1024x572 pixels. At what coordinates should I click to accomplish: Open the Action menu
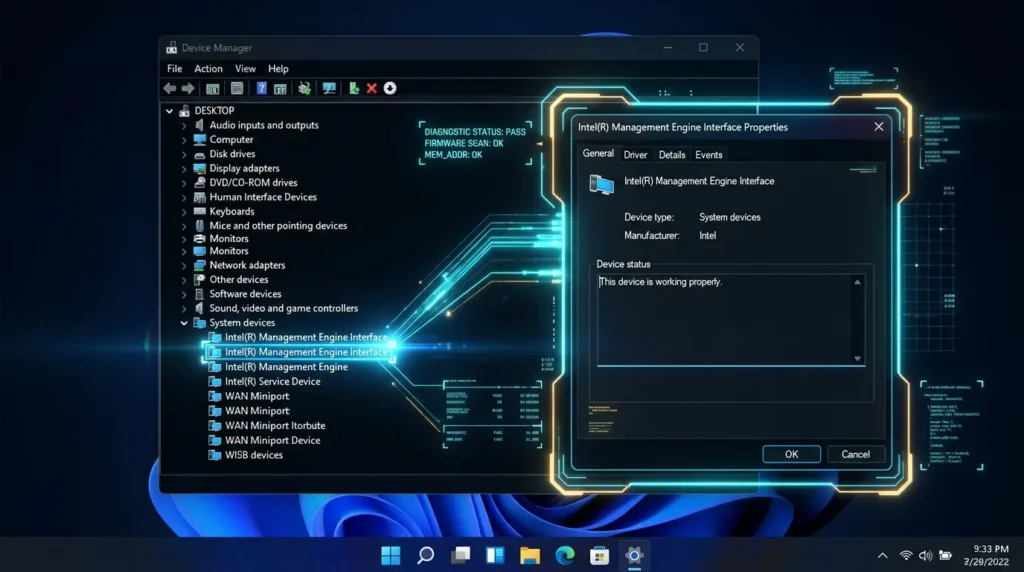click(x=208, y=69)
